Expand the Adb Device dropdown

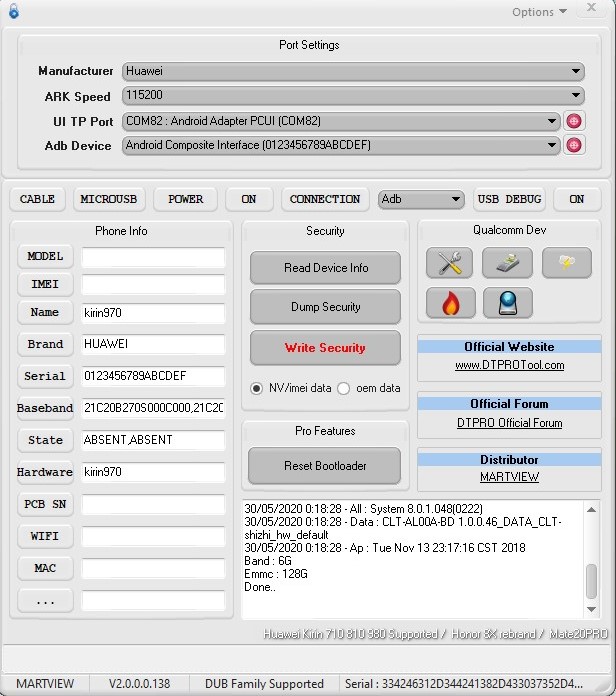tap(341, 145)
